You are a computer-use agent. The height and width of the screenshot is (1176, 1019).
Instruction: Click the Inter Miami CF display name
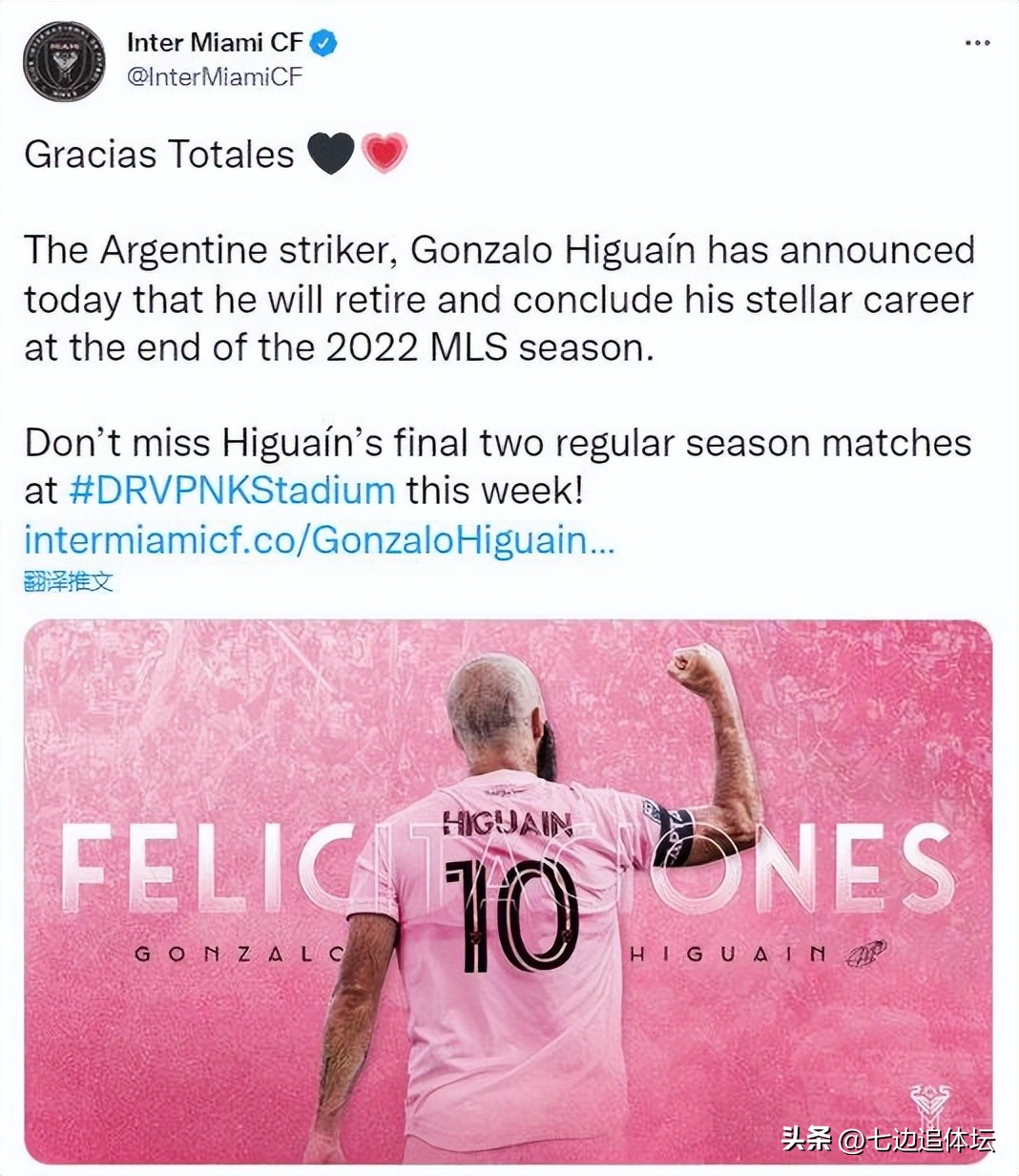(215, 43)
